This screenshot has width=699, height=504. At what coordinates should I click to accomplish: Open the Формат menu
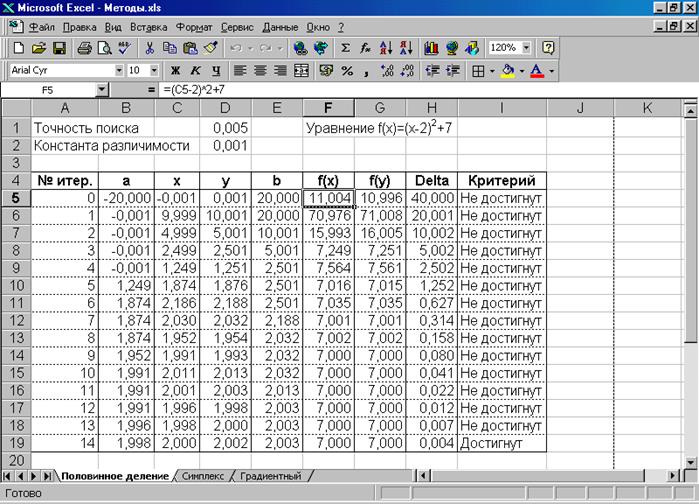(194, 27)
